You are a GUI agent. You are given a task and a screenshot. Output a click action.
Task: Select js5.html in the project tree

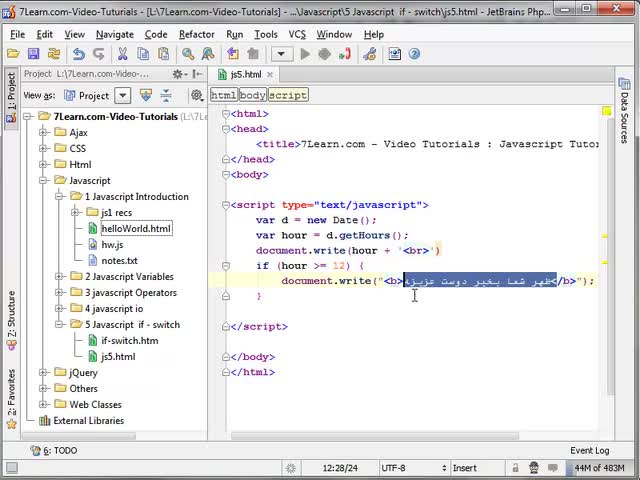coord(118,356)
